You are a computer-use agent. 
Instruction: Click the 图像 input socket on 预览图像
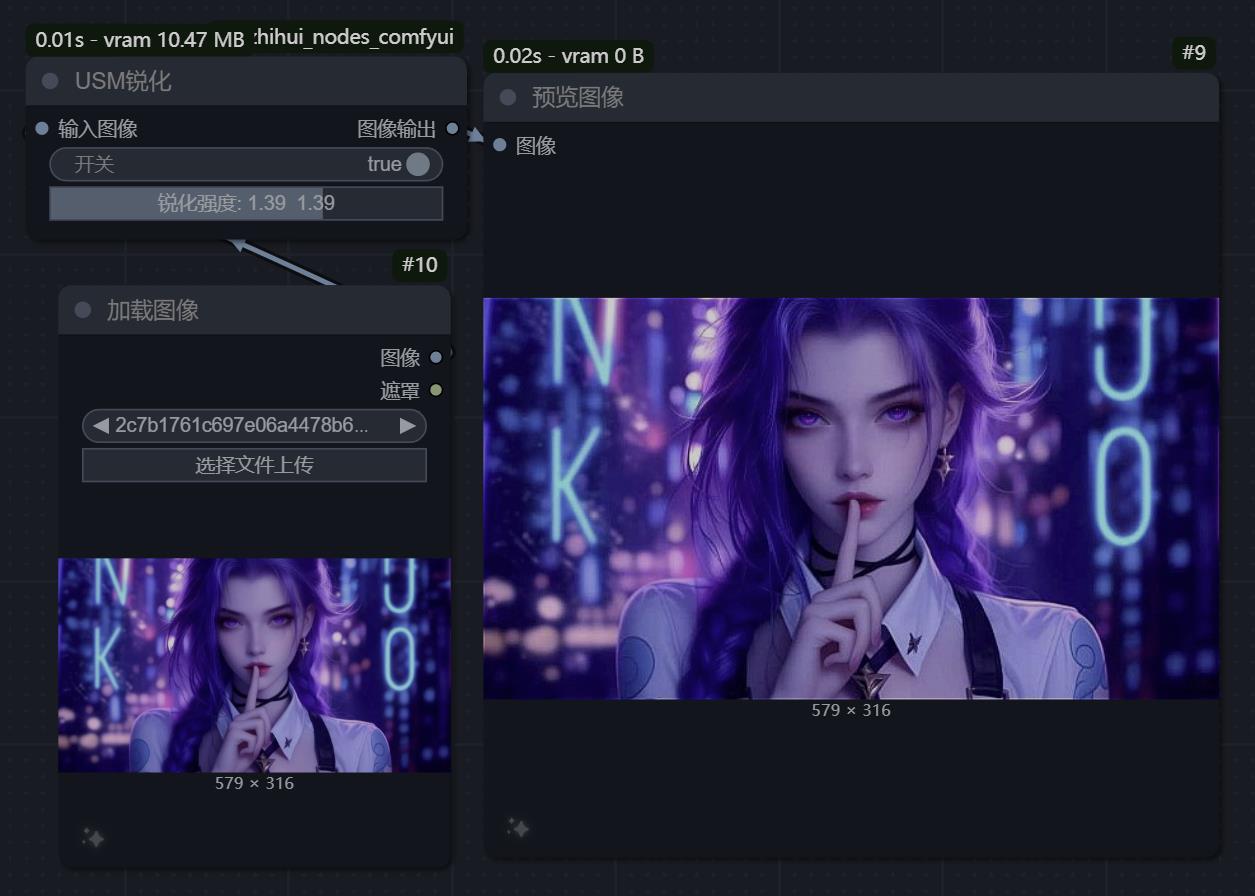(500, 145)
